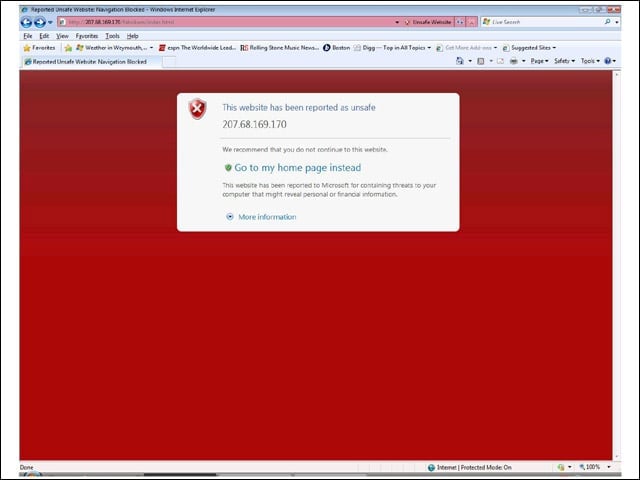Viewport: 640px width, 480px height.
Task: Click the 100% zoom level button
Action: [589, 467]
